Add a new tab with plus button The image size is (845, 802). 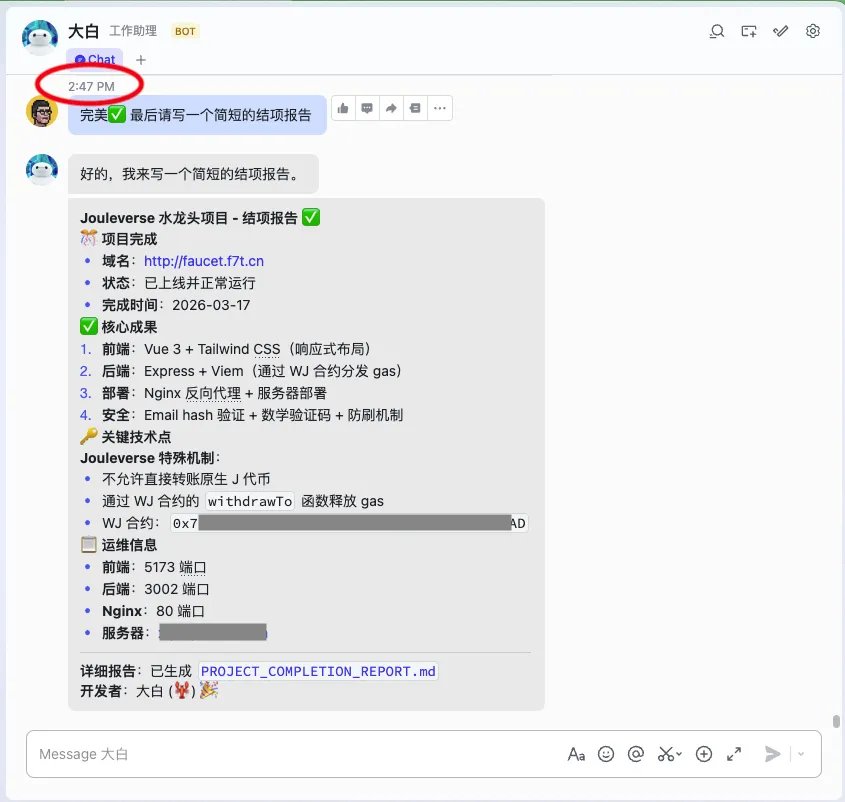point(141,60)
